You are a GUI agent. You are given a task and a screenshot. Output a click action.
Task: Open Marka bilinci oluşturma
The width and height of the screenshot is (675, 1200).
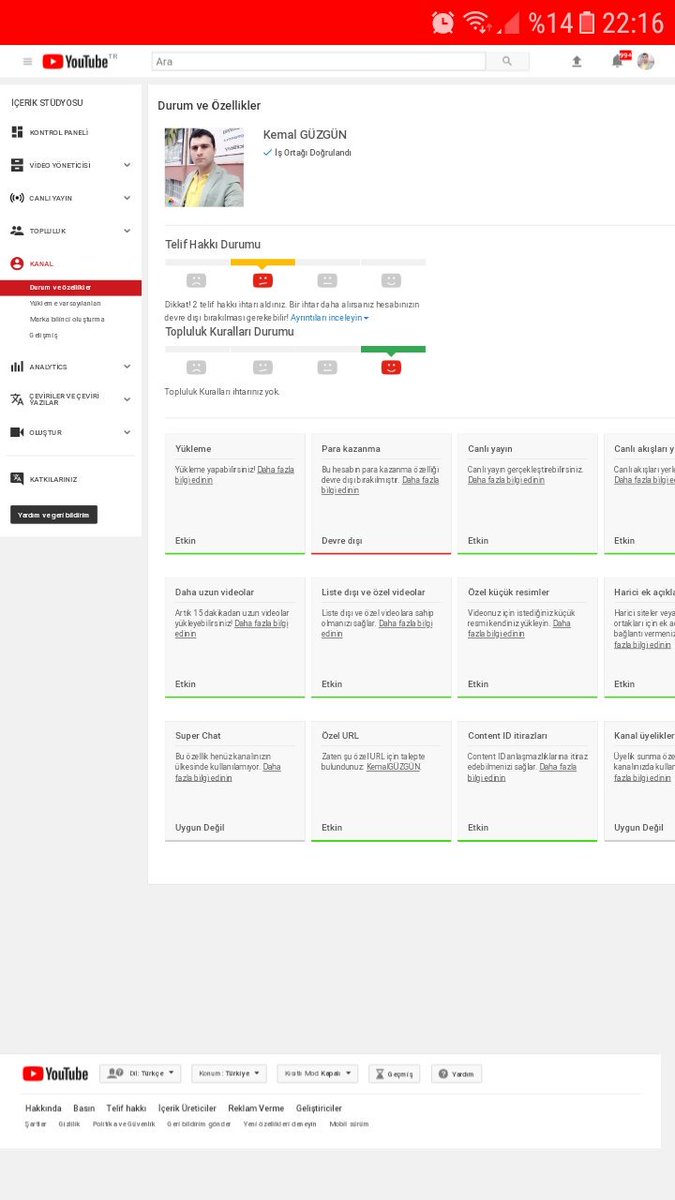coord(67,319)
